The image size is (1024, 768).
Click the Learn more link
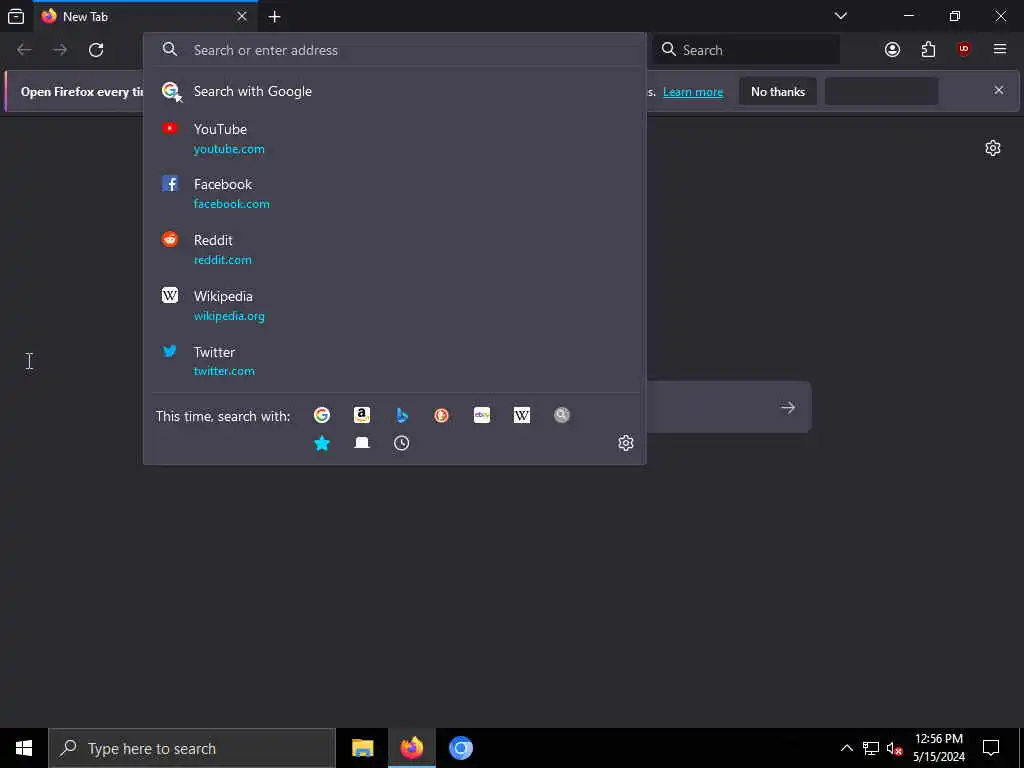point(693,92)
